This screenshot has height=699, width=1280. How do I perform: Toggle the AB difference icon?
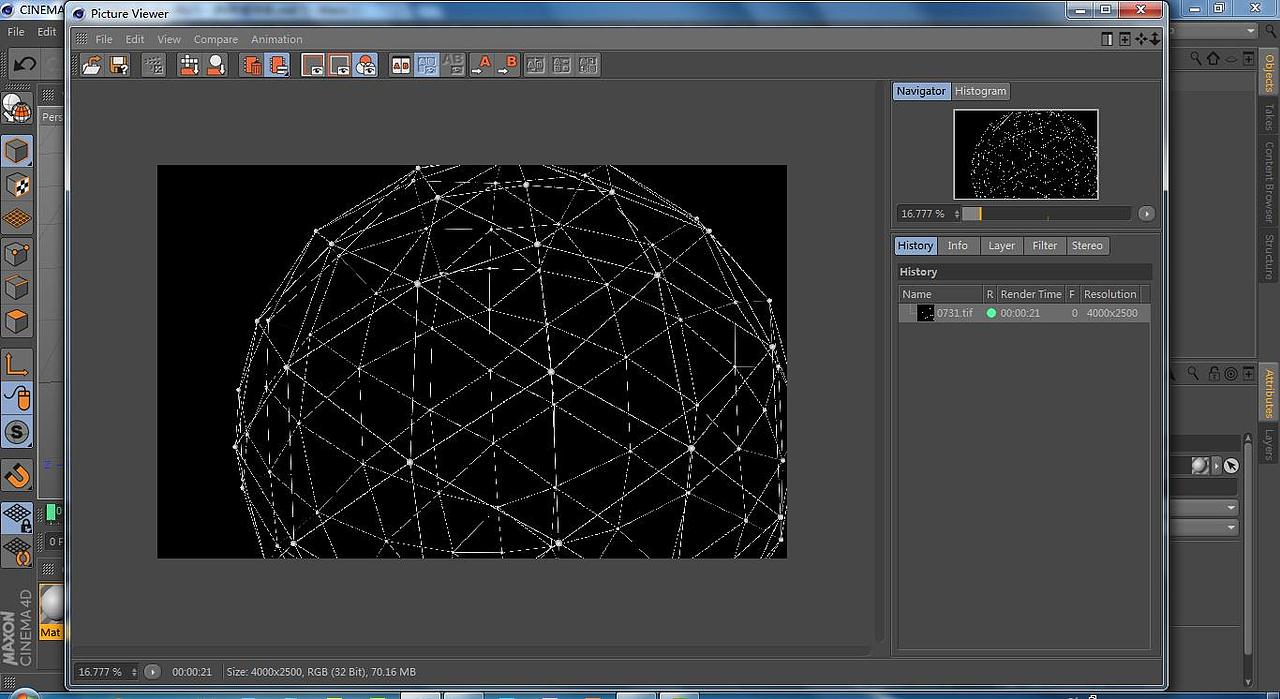(453, 65)
